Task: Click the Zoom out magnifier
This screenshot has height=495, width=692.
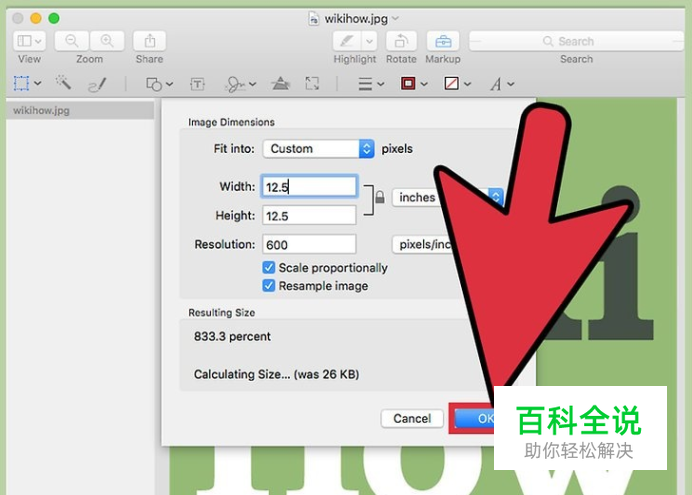Action: tap(71, 41)
